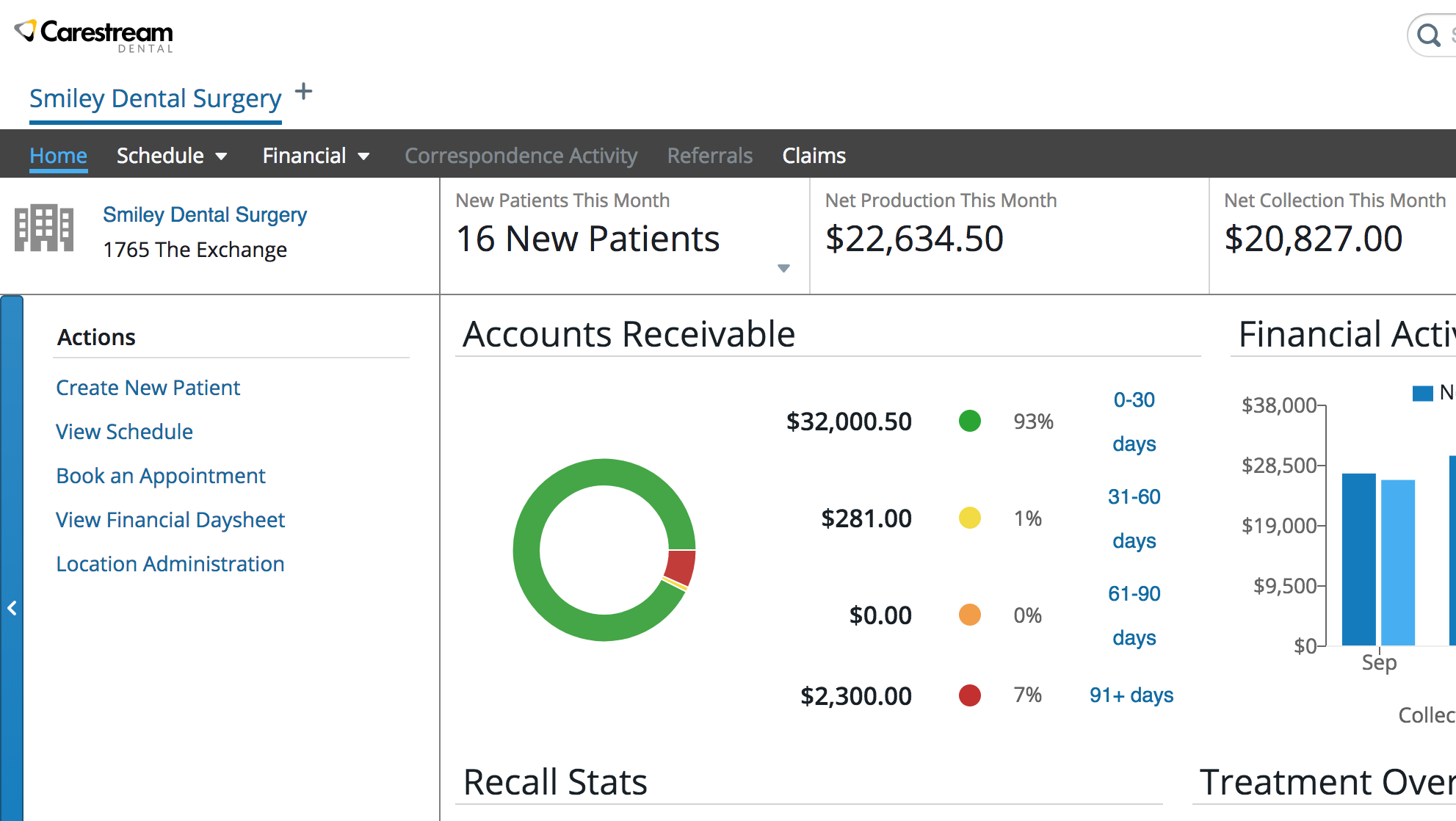Click the $2,300.00 receivable amount
The image size is (1456, 821).
tap(856, 695)
